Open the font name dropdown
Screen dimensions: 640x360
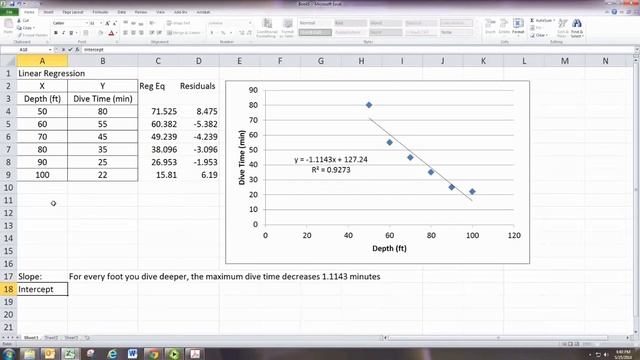[87, 23]
